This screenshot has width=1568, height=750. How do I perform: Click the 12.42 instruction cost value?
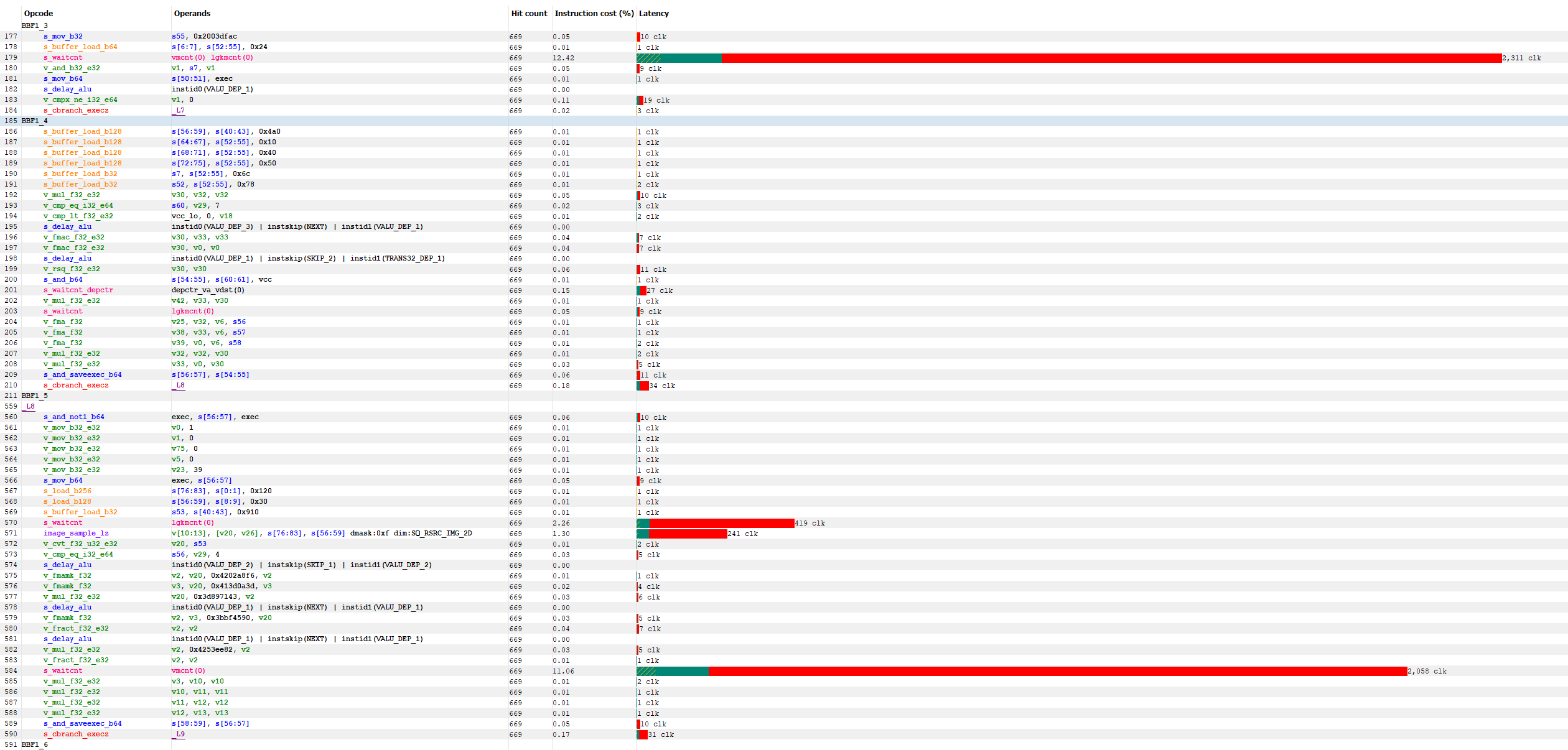coord(563,58)
